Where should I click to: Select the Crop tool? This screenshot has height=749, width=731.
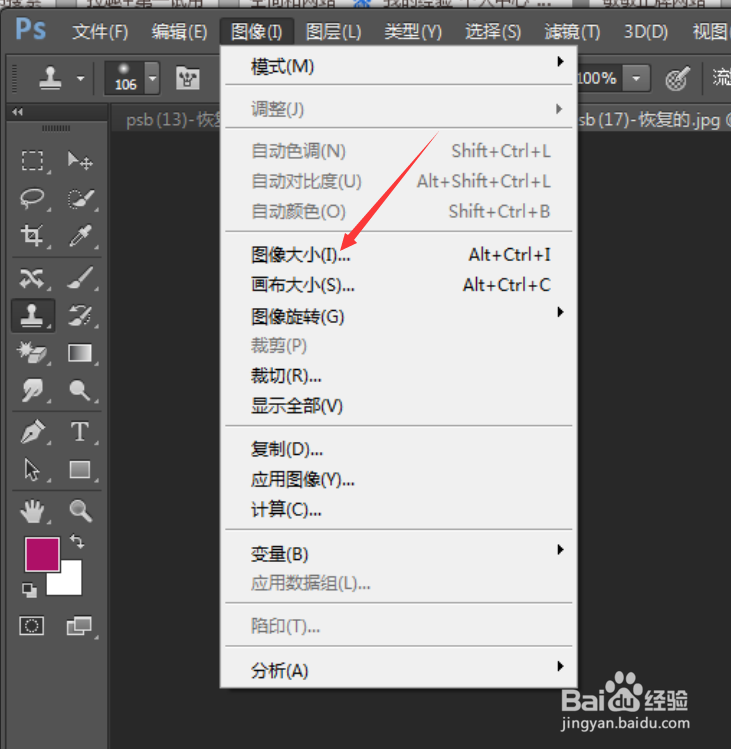(x=32, y=235)
